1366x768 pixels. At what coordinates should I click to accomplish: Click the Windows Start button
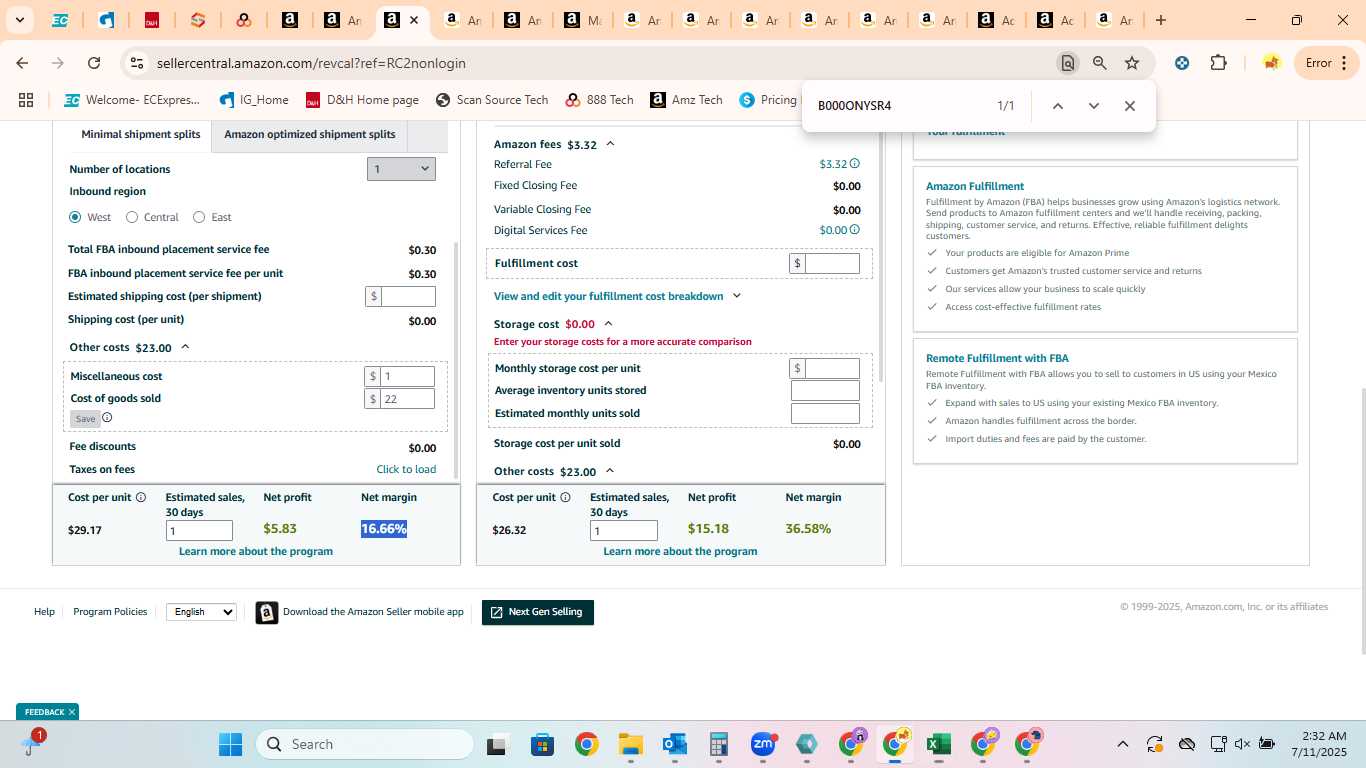tap(230, 744)
